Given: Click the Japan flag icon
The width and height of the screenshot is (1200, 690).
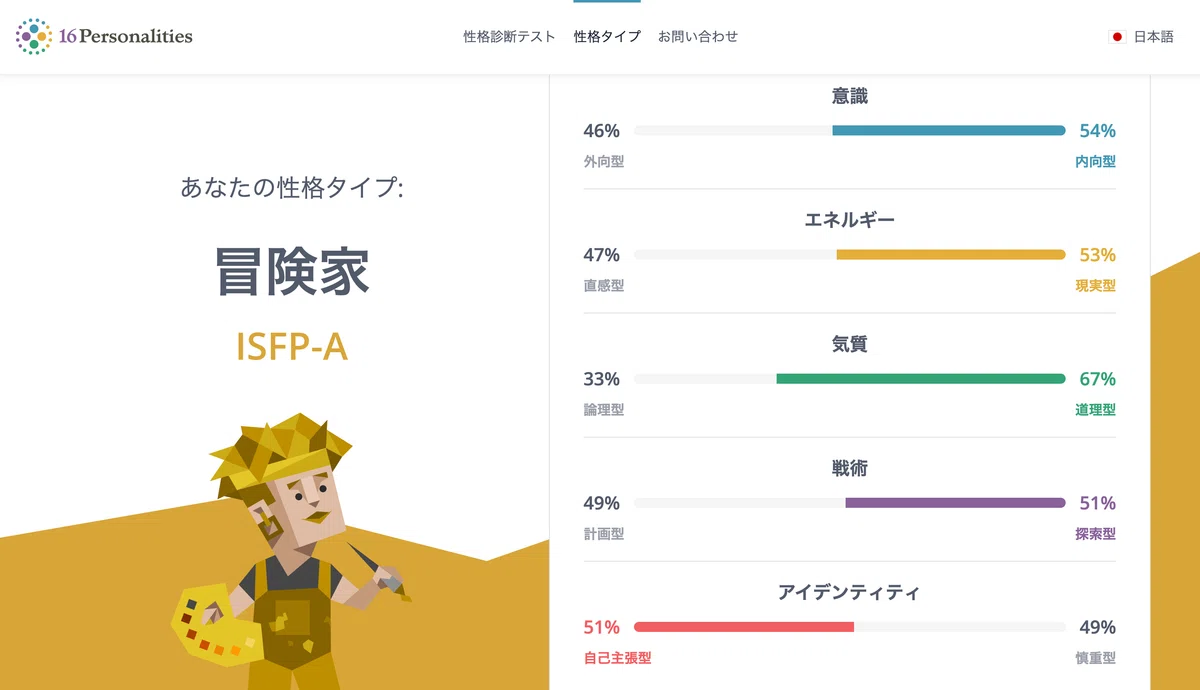Looking at the screenshot, I should [x=1118, y=37].
